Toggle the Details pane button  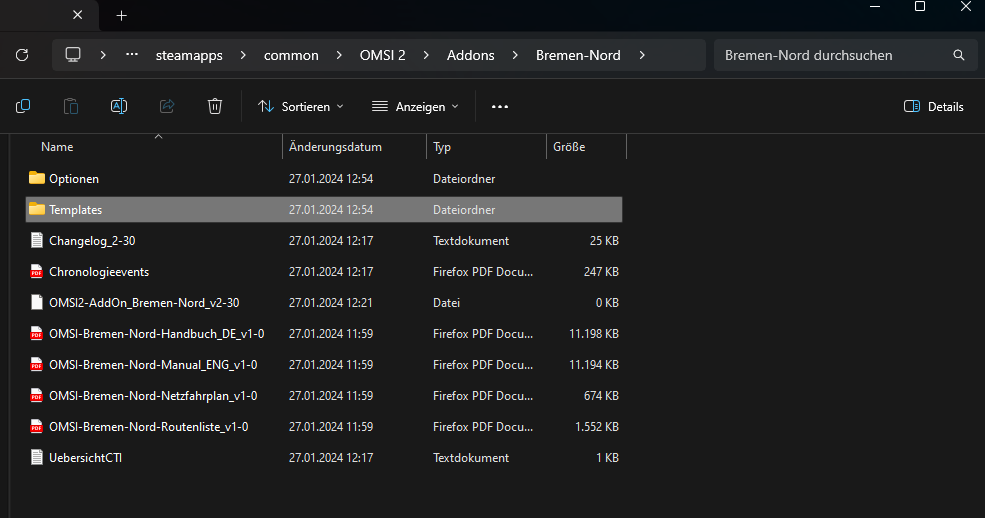pos(934,106)
